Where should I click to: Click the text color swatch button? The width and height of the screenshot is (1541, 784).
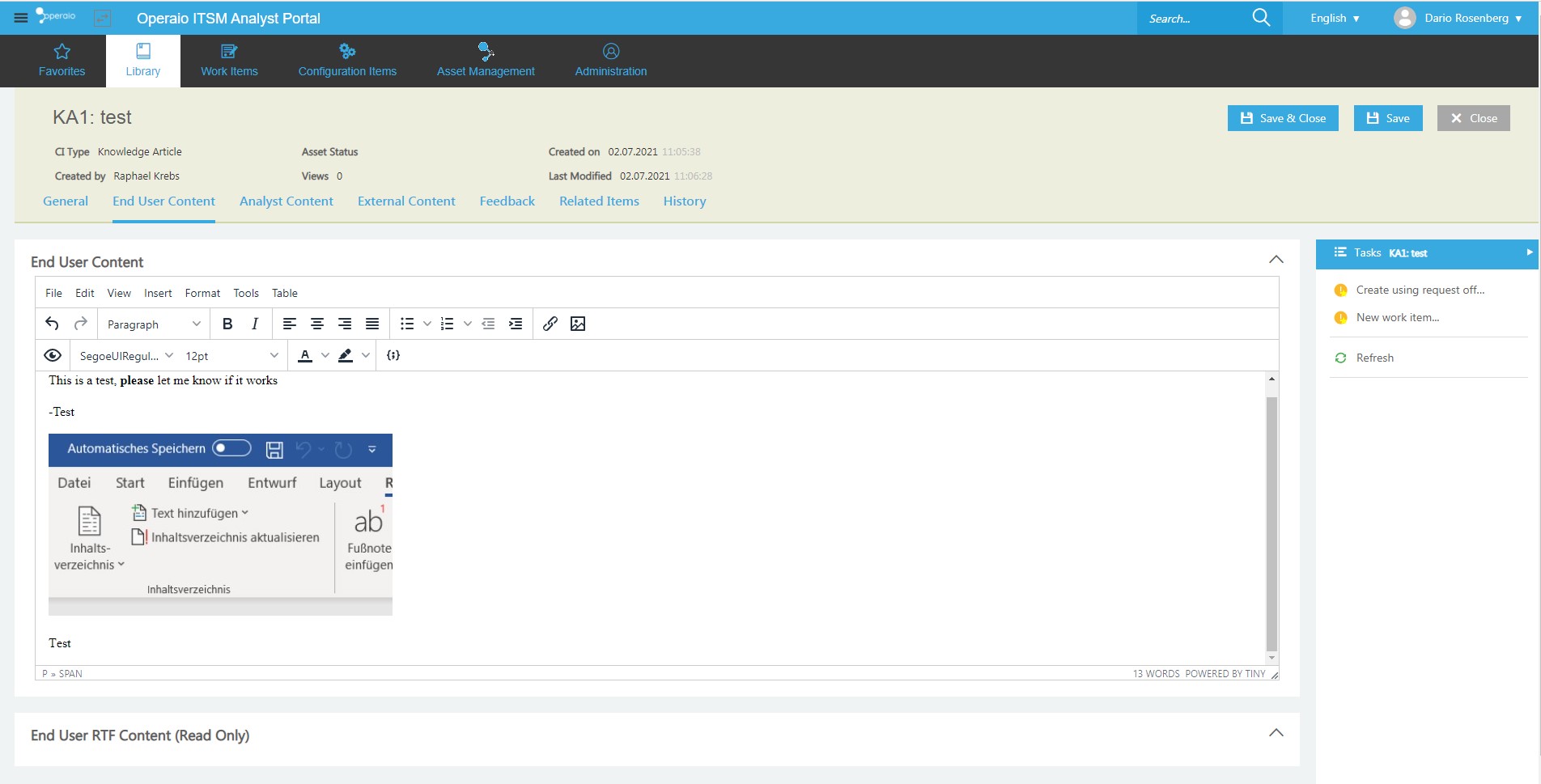pos(305,355)
